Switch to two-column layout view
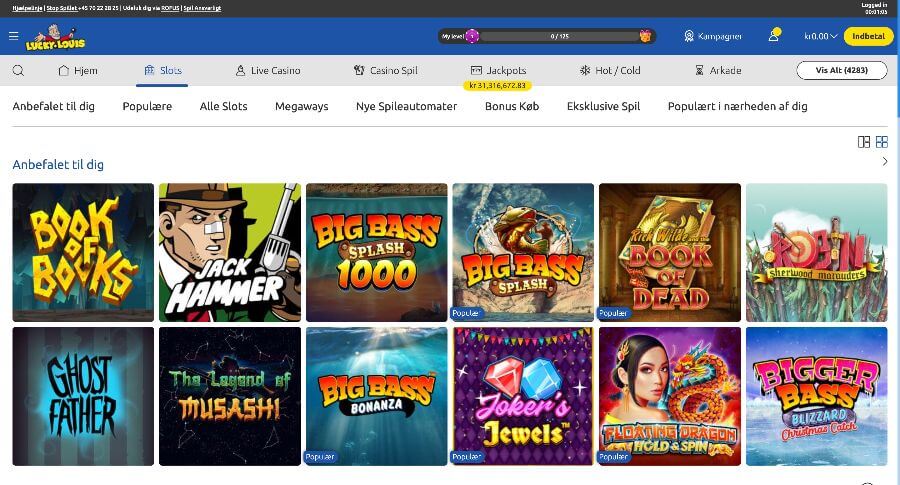Screen dimensions: 900x485 click(864, 142)
